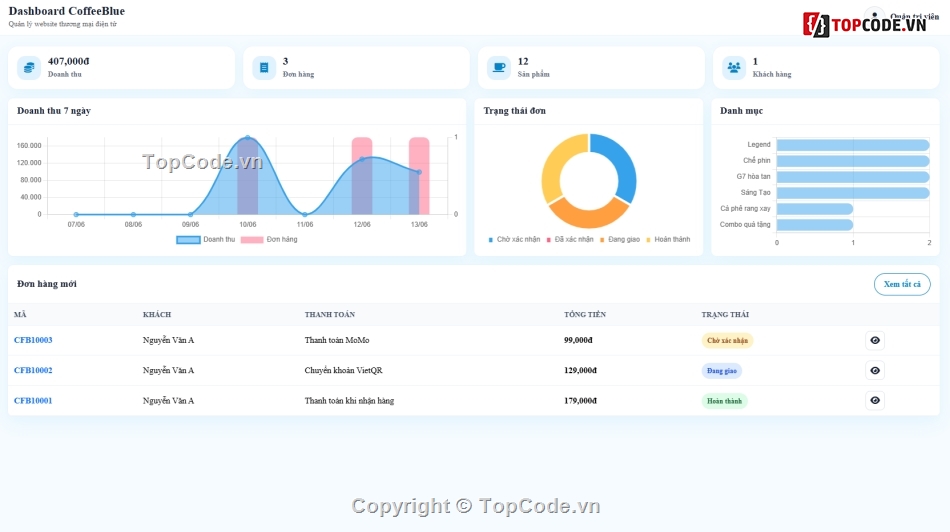Image resolution: width=950 pixels, height=532 pixels.
Task: Click the Xem tất cả button
Action: coord(902,284)
